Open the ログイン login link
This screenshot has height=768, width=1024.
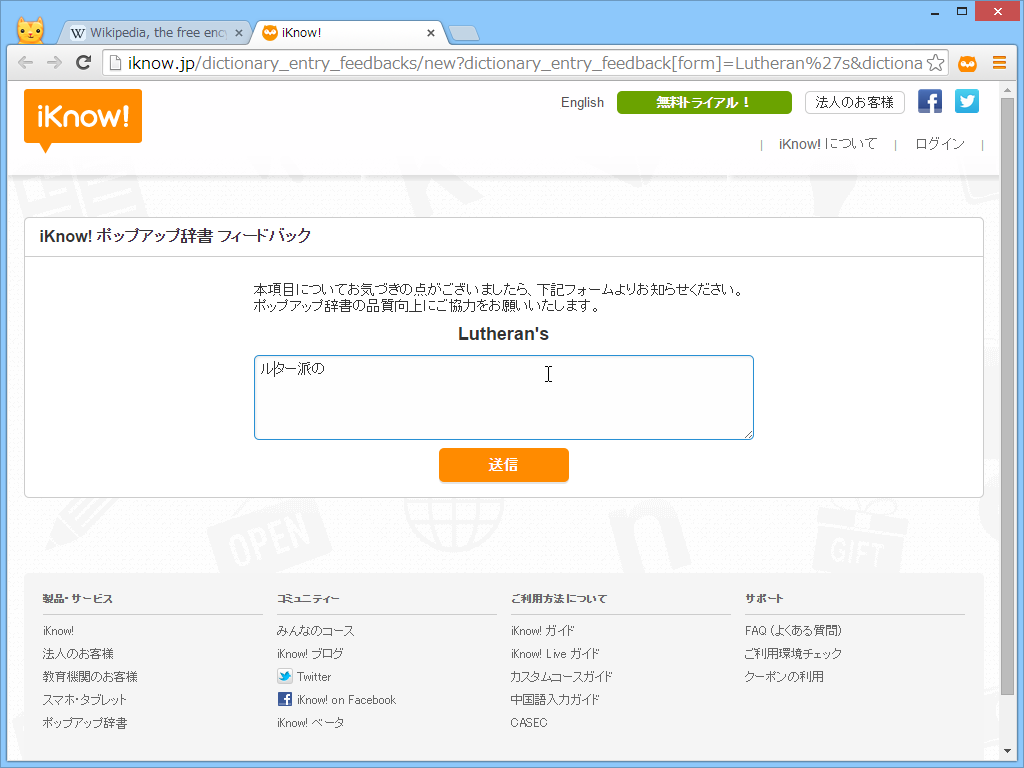coord(938,143)
